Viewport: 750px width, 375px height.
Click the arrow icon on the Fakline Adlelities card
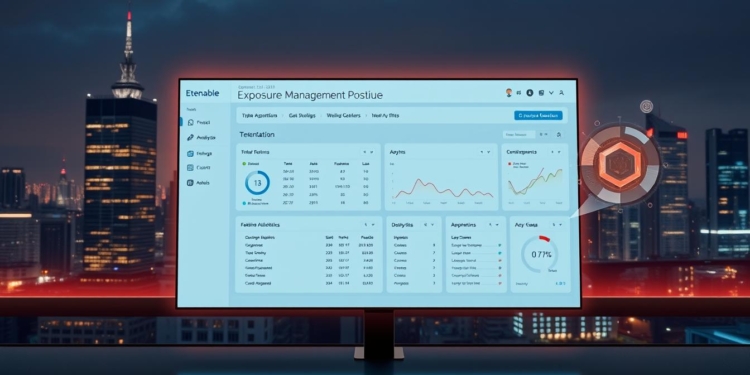click(x=365, y=224)
